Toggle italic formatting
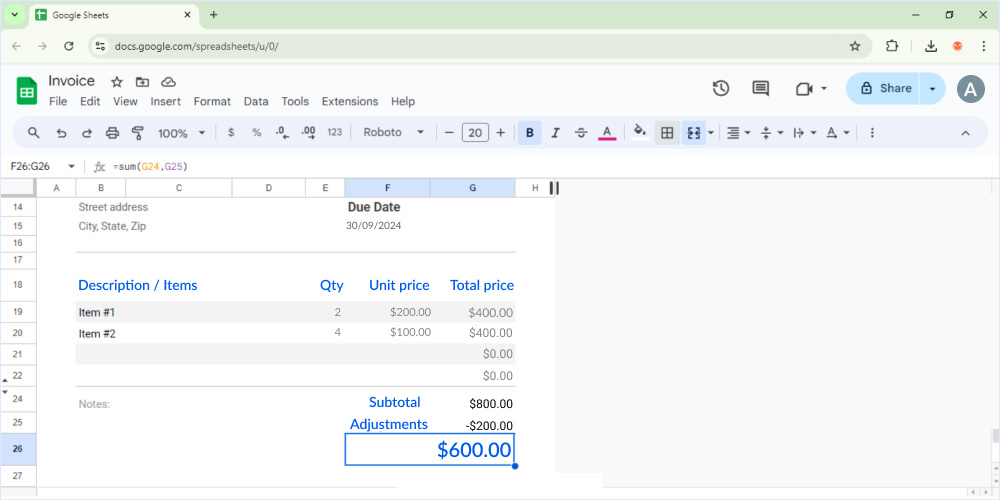This screenshot has width=1000, height=500. (555, 133)
